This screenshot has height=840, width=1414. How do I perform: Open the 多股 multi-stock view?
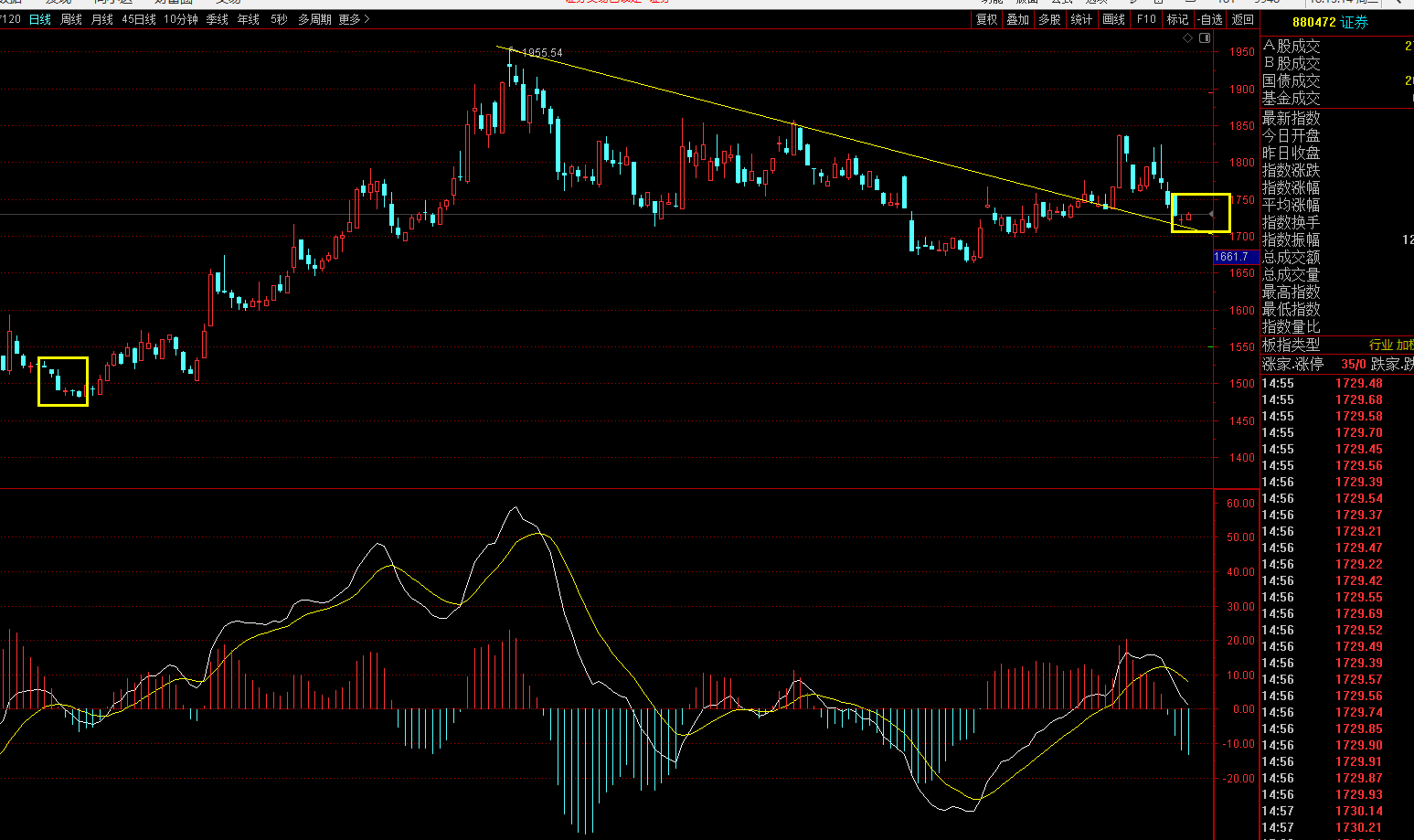click(1049, 19)
